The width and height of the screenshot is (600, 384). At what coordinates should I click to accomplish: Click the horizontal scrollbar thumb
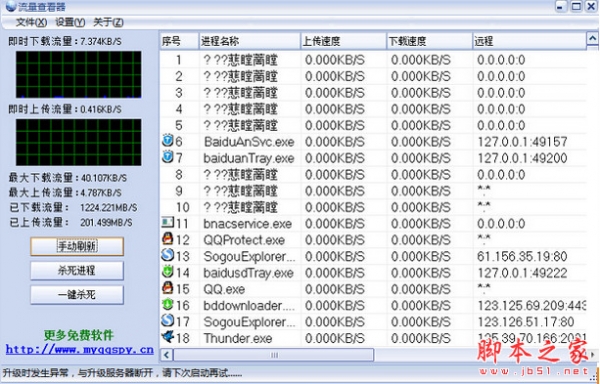[x=273, y=355]
